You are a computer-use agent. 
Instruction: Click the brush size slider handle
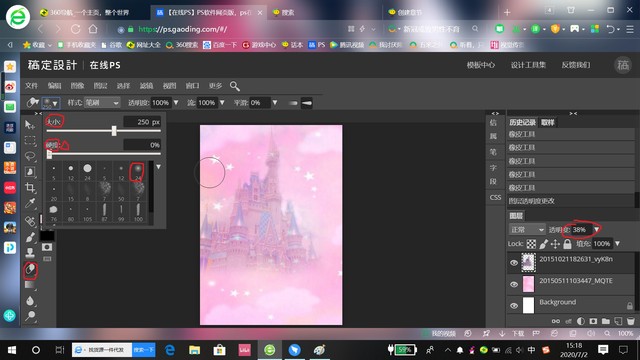point(114,131)
